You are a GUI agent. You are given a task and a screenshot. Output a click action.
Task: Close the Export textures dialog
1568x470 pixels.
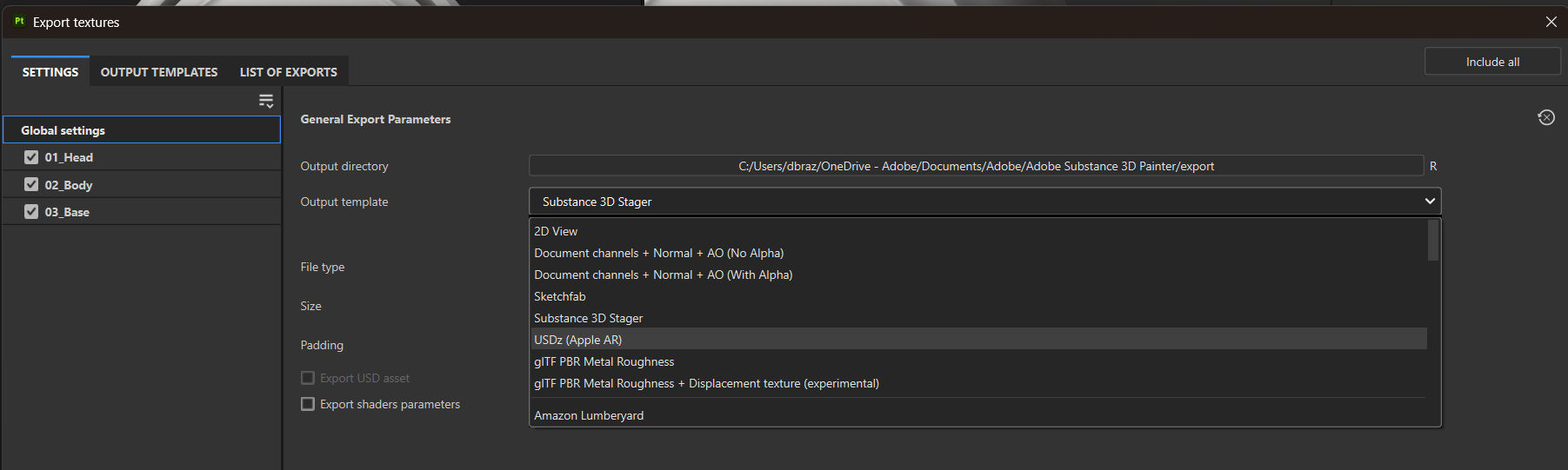[x=1551, y=22]
